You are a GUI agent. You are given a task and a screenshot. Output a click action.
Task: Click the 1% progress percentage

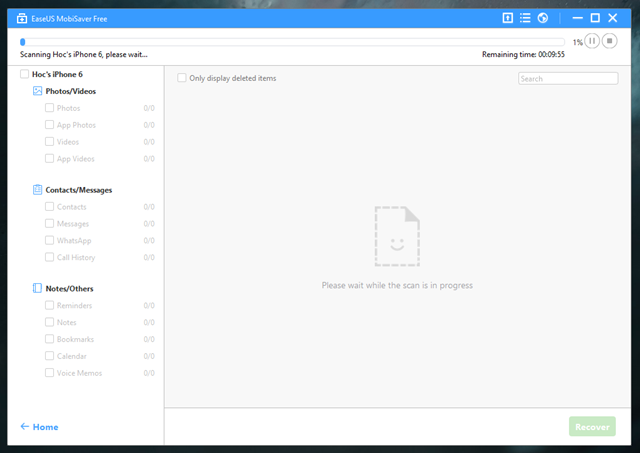(577, 42)
